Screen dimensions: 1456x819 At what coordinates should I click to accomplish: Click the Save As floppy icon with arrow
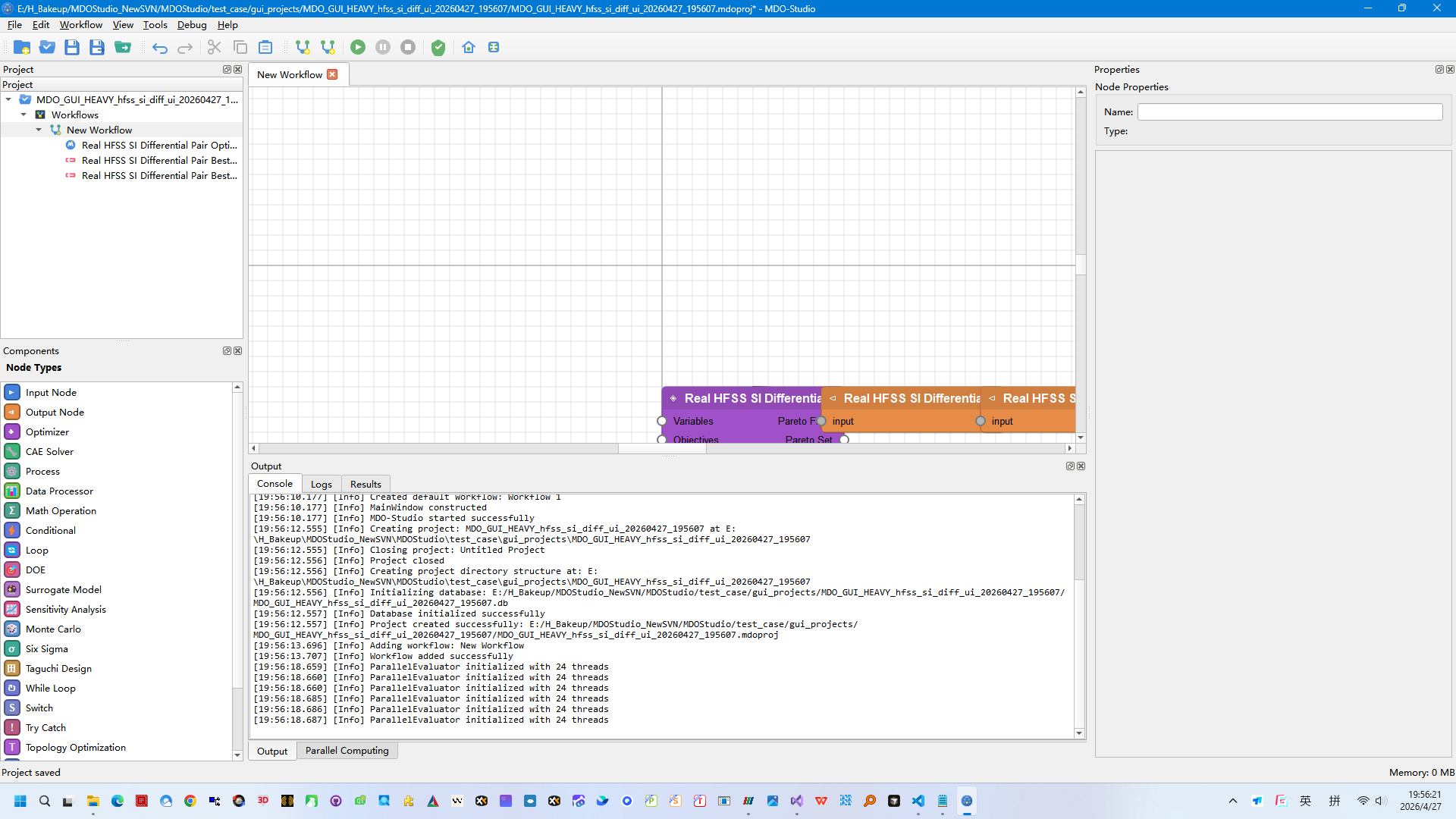click(97, 47)
